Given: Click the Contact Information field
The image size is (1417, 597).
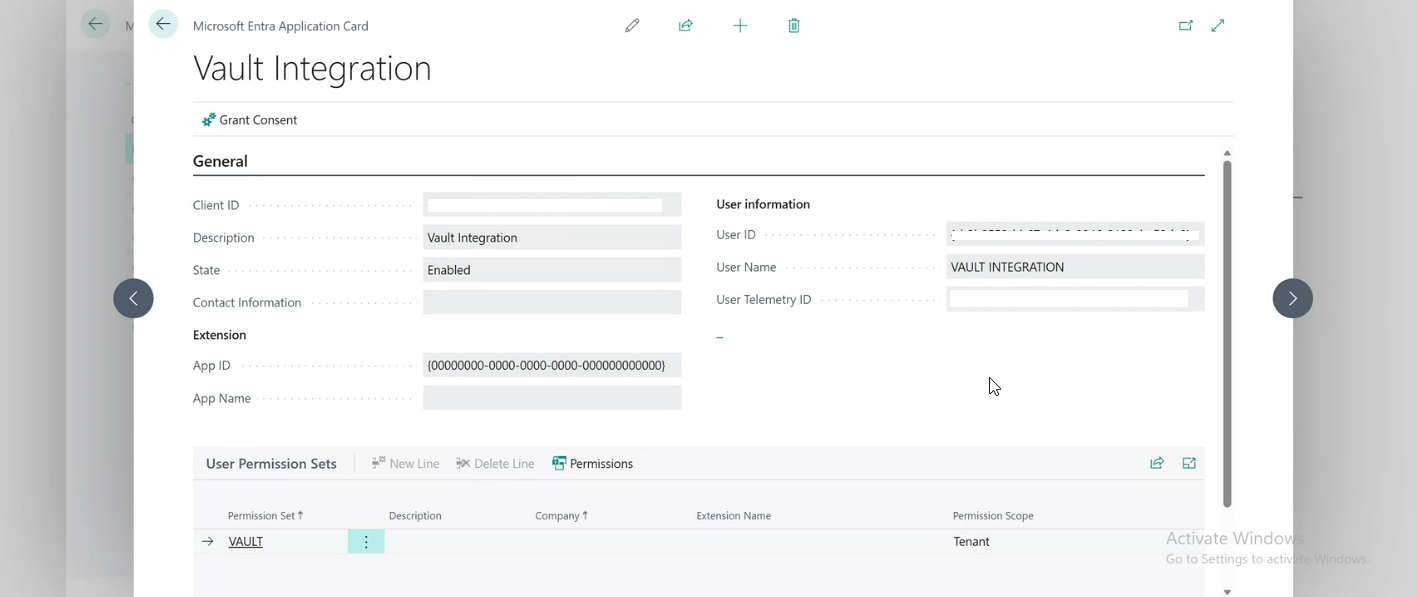Looking at the screenshot, I should pyautogui.click(x=552, y=302).
